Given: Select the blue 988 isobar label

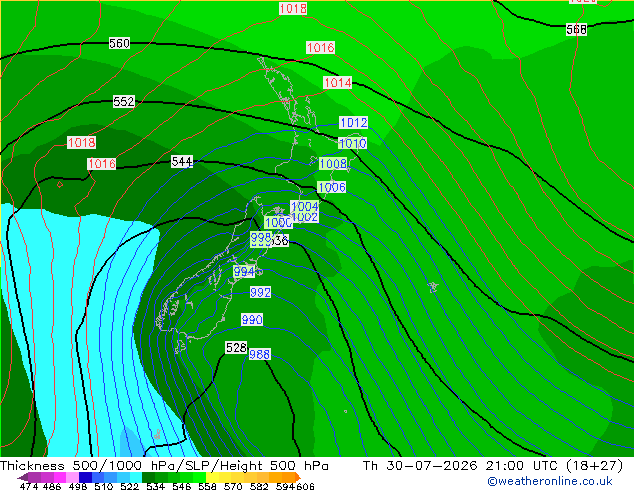Looking at the screenshot, I should [260, 355].
